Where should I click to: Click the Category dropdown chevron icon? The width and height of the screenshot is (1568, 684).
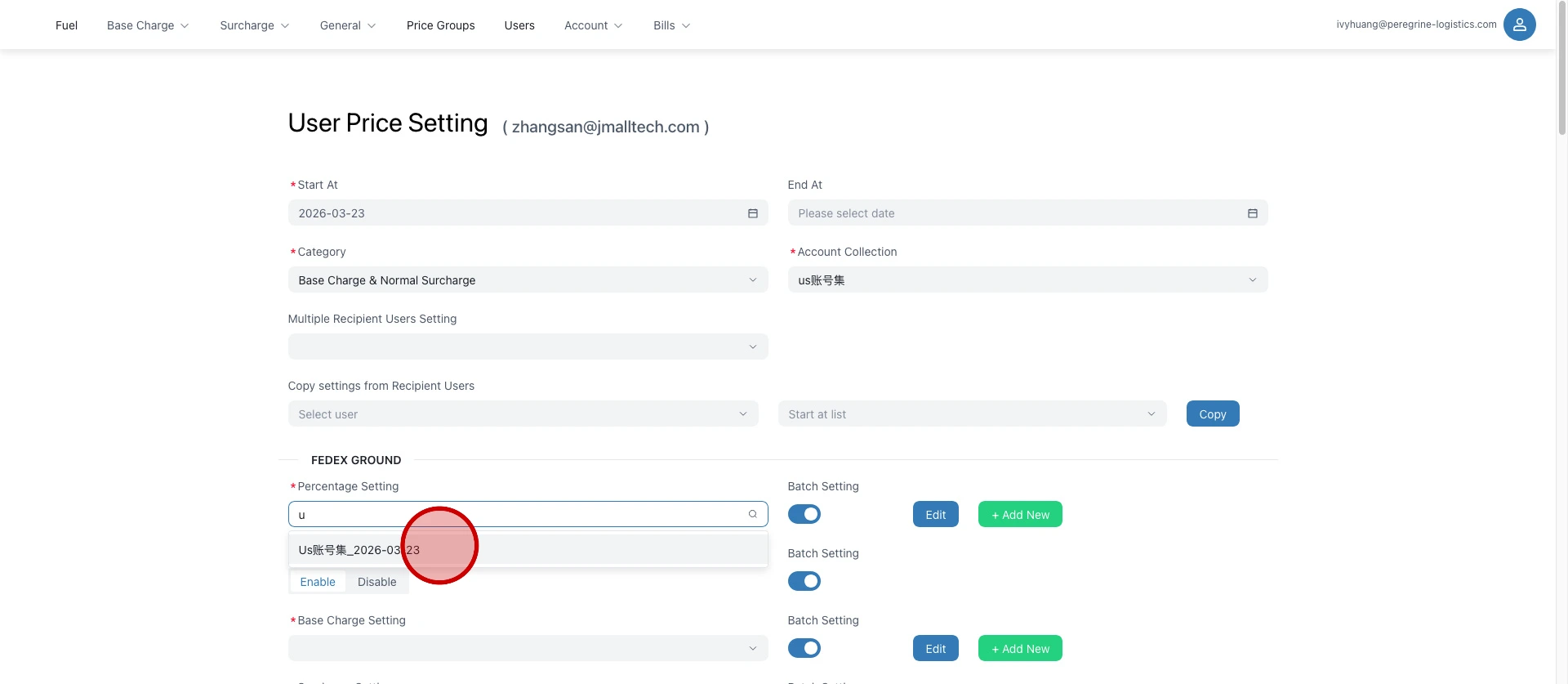click(752, 280)
